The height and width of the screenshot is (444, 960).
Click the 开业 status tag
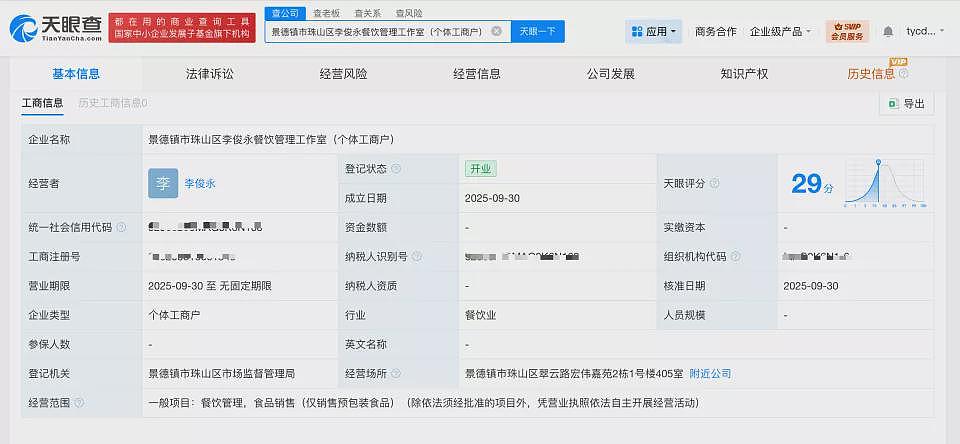pos(481,169)
